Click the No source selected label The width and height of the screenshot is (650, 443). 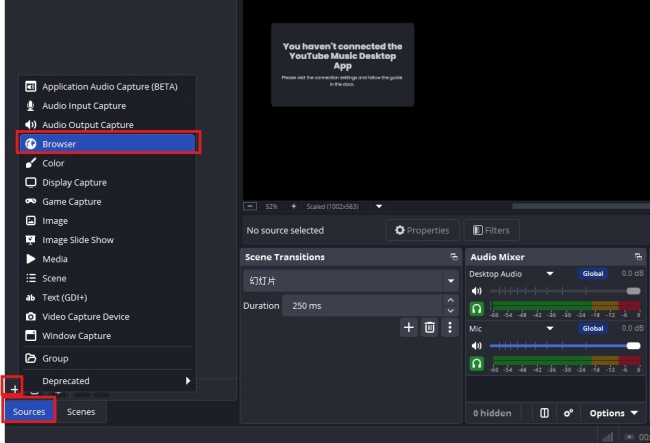tap(285, 230)
